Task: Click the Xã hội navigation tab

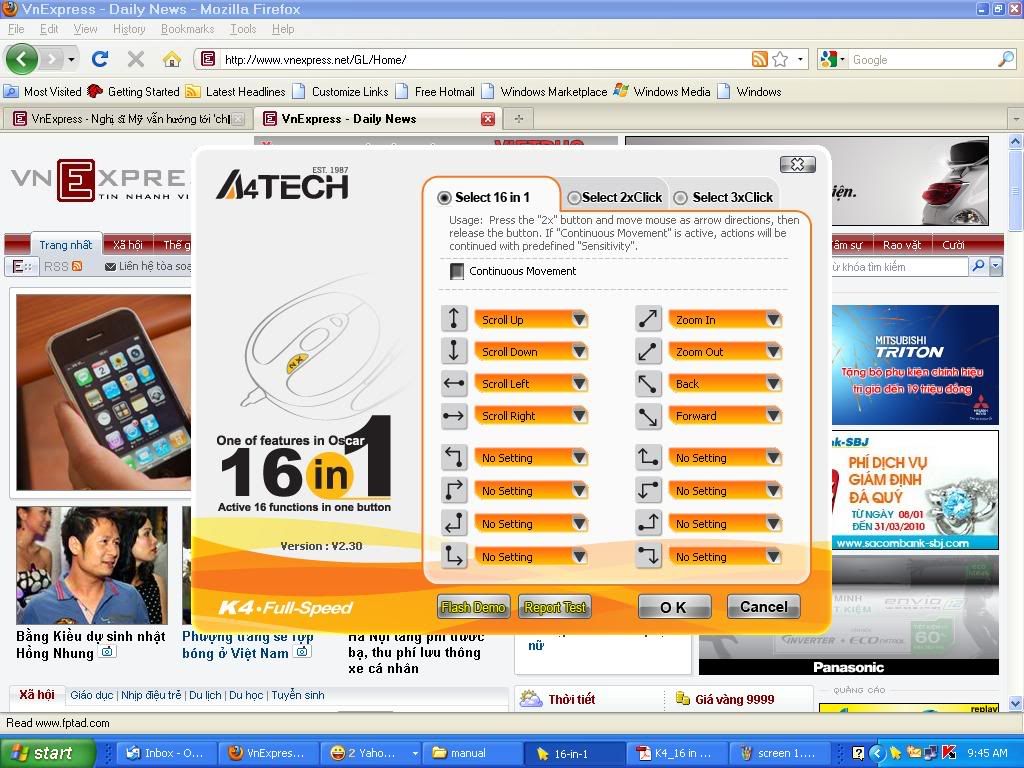Action: [127, 245]
